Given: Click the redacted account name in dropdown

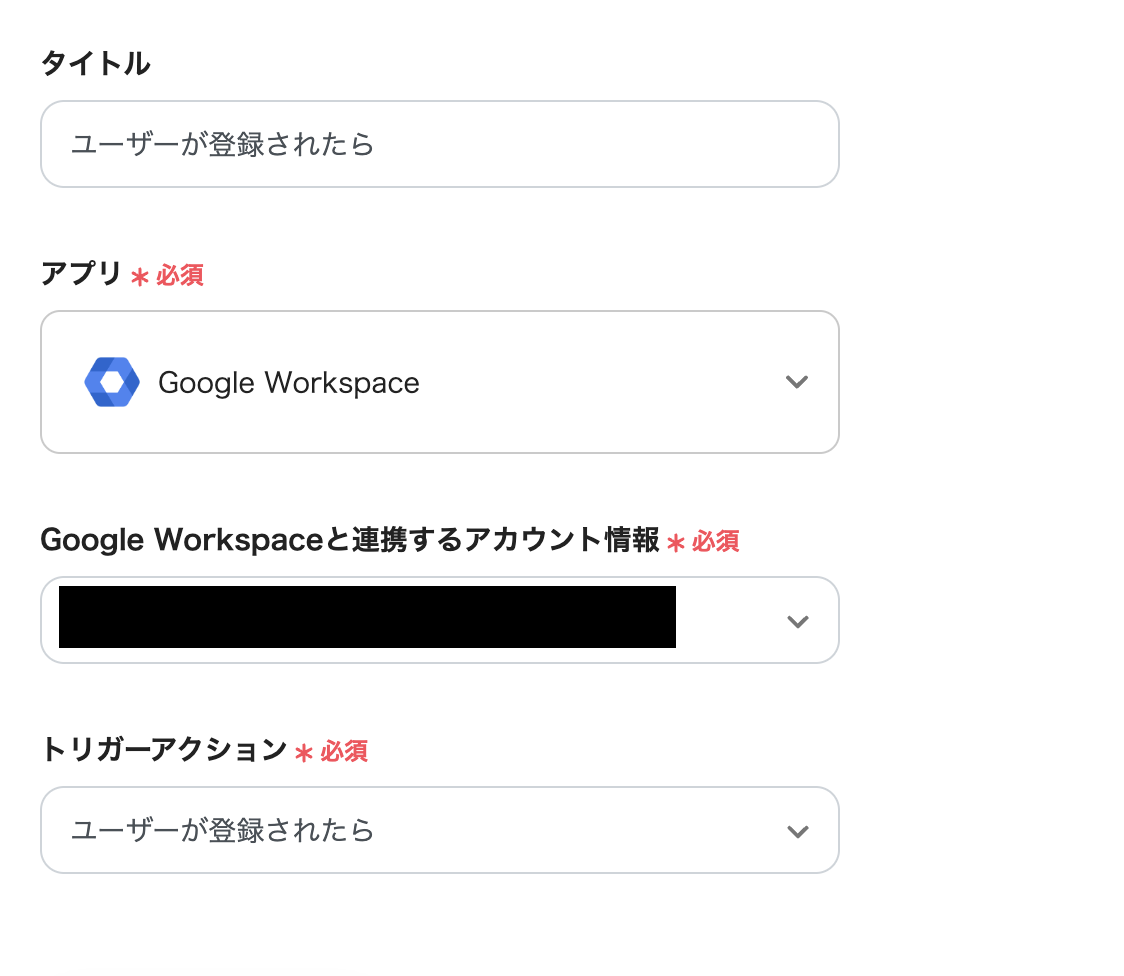Looking at the screenshot, I should pos(367,617).
